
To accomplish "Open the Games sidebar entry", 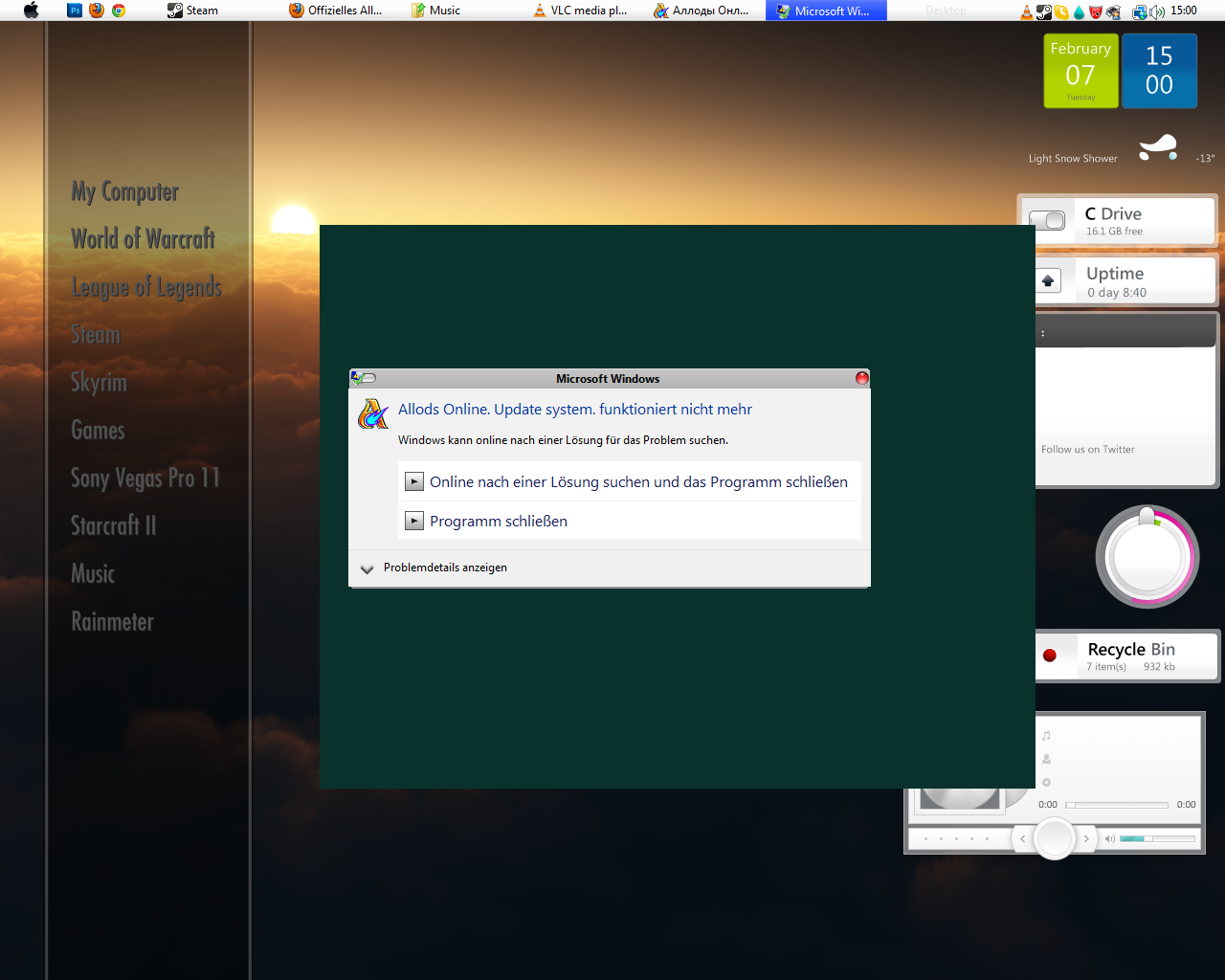I will pyautogui.click(x=98, y=431).
